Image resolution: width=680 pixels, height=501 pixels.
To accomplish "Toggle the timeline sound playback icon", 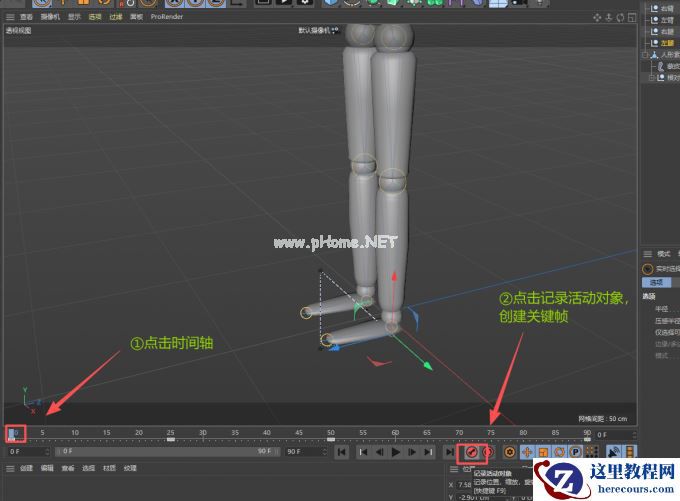I will click(613, 452).
